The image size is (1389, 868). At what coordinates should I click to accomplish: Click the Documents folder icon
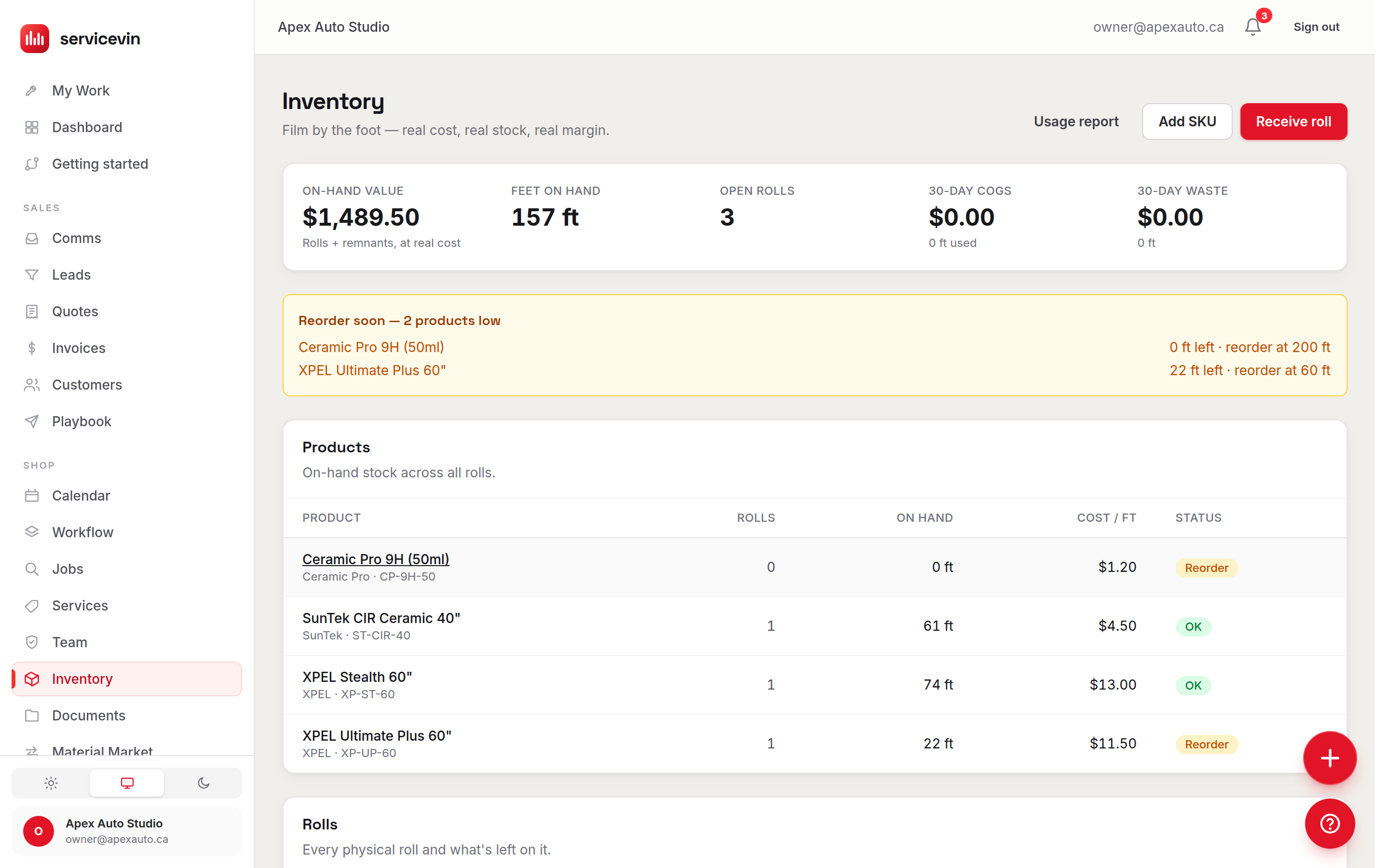31,716
